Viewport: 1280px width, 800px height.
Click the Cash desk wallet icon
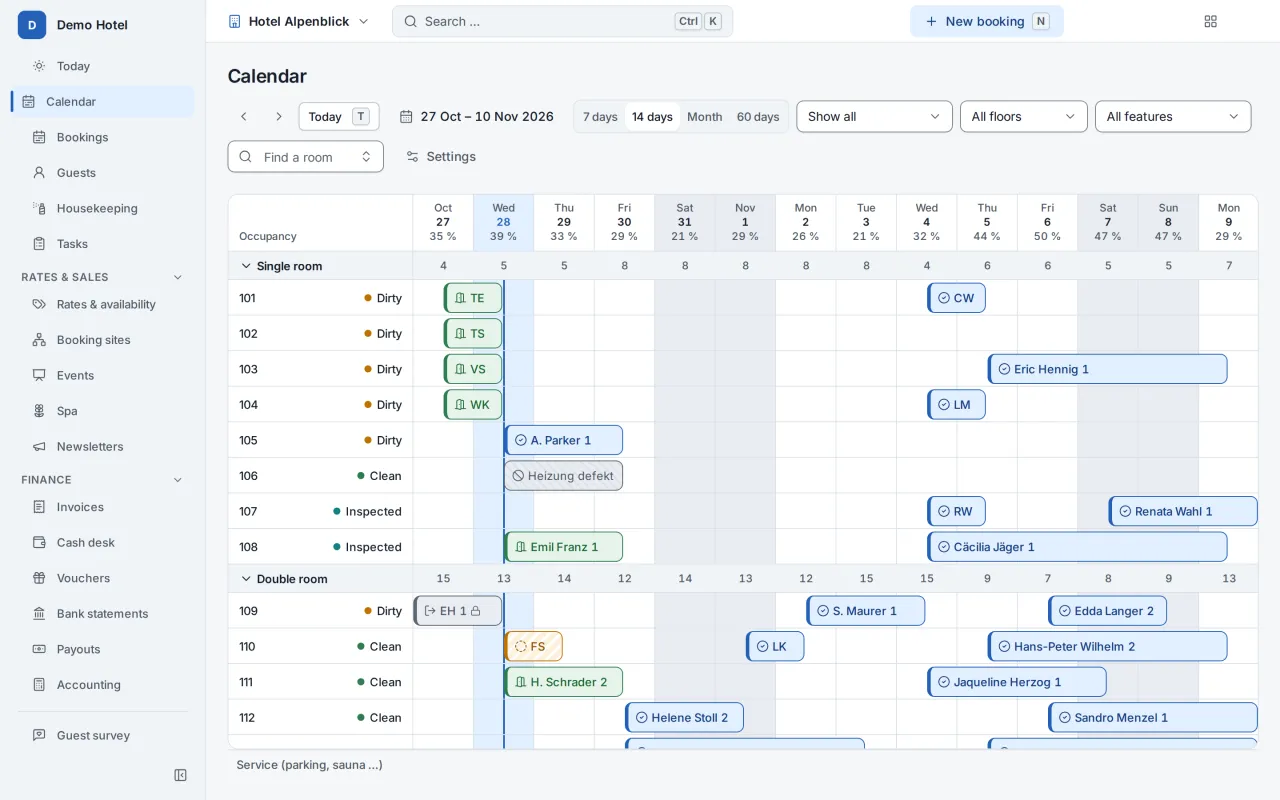39,543
